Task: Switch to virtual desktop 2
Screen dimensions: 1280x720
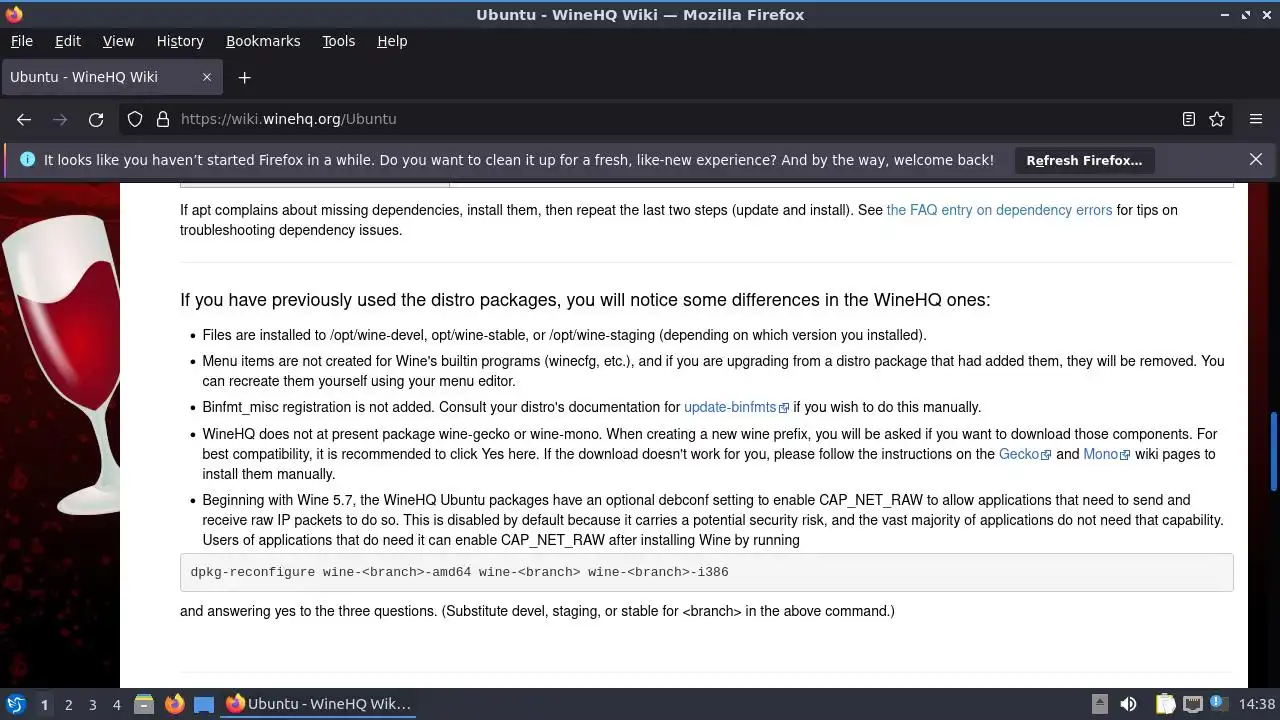Action: tap(68, 704)
